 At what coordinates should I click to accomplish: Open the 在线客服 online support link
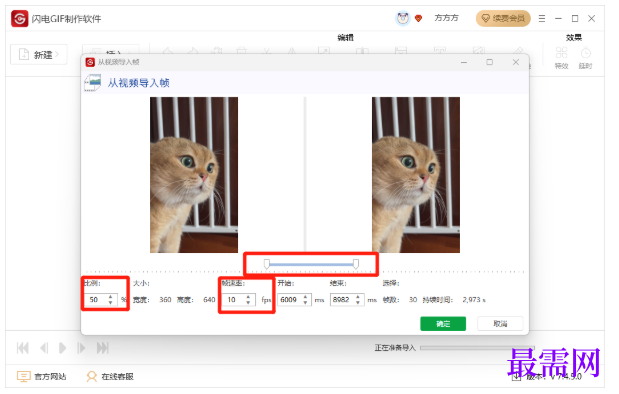(110, 377)
